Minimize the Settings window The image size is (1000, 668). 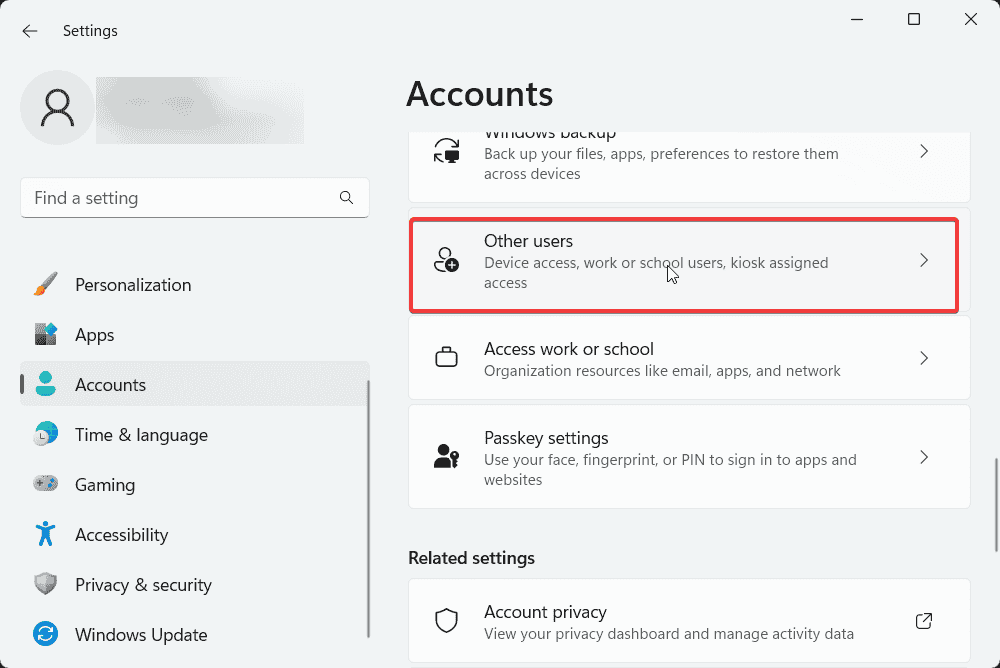tap(857, 19)
